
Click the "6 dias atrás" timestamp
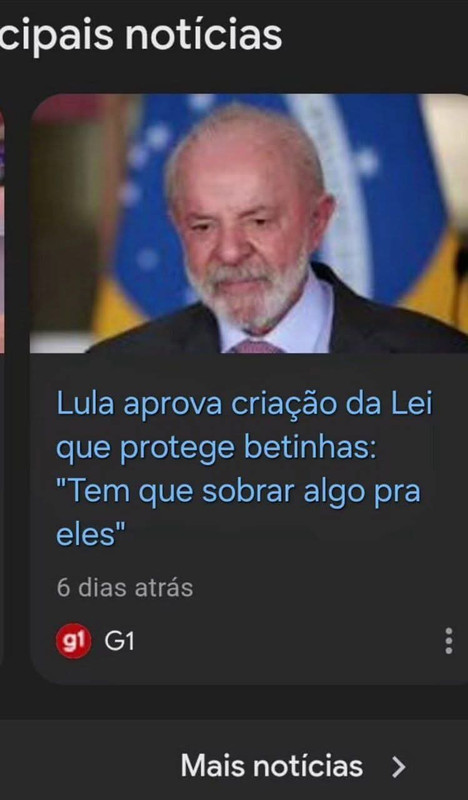125,588
